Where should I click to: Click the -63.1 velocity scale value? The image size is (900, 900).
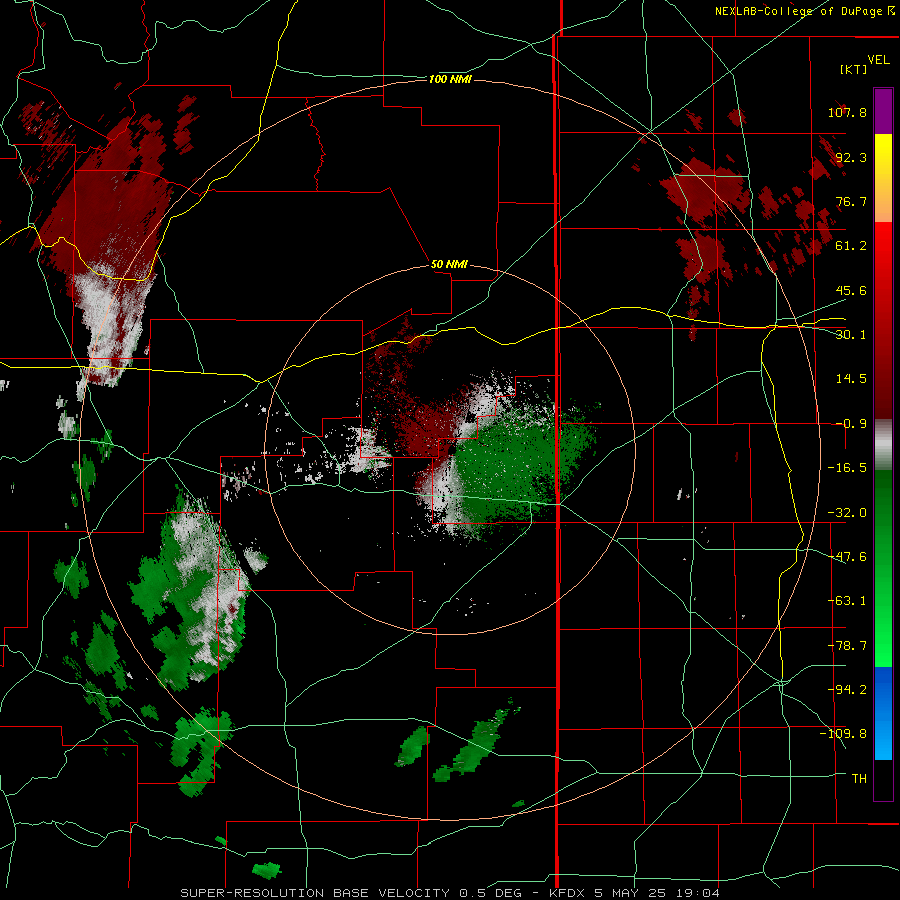[x=847, y=601]
